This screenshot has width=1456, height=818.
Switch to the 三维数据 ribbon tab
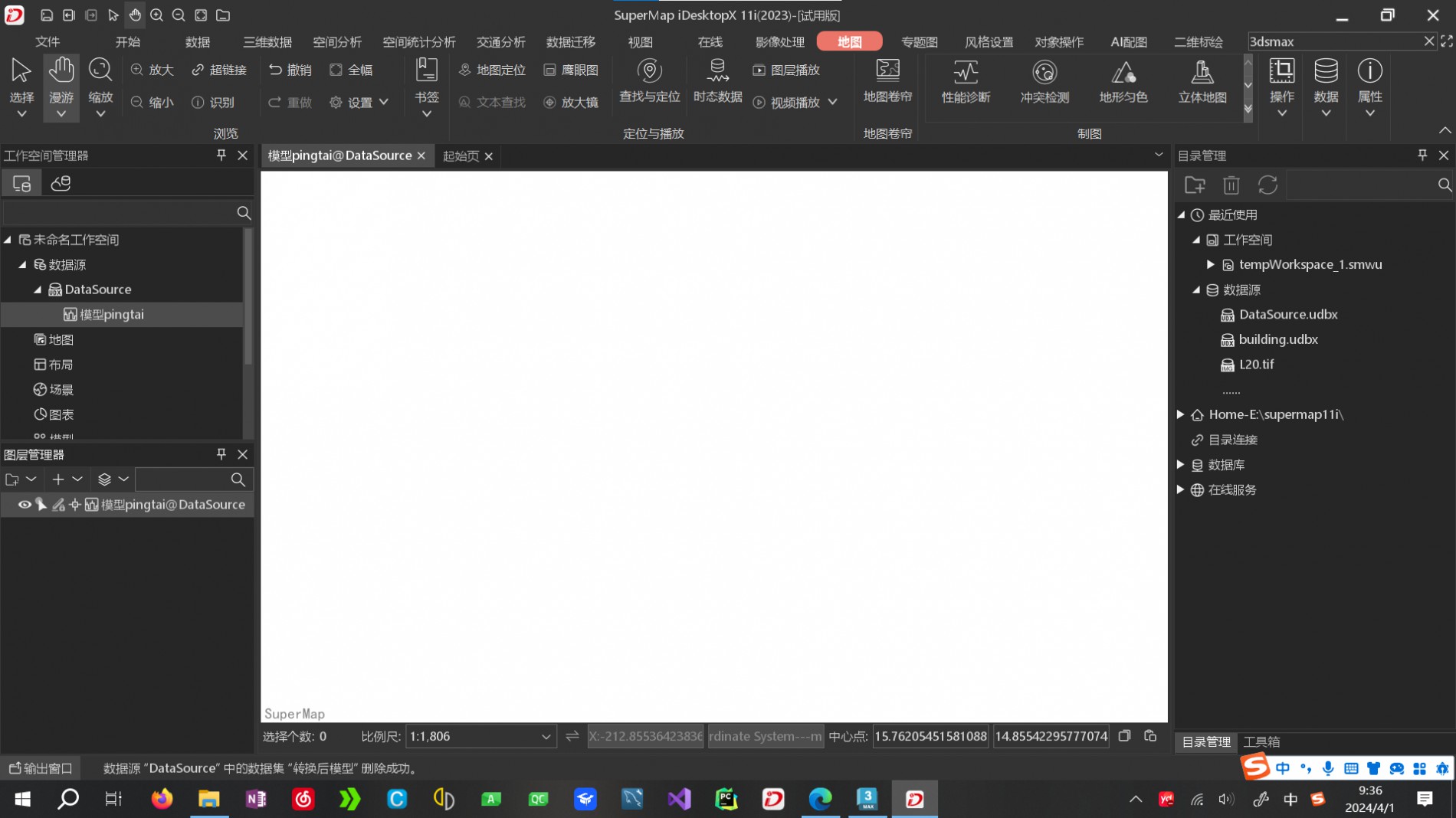[267, 41]
